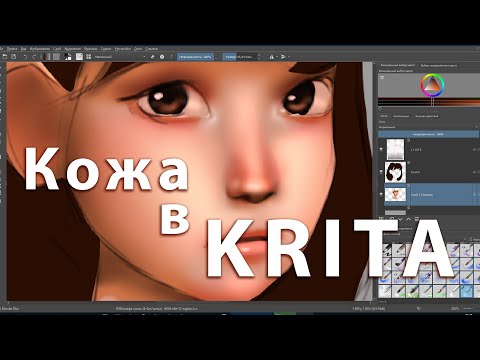Move layer down with arrow button
Screen dimensions: 480x360
tap(400, 219)
